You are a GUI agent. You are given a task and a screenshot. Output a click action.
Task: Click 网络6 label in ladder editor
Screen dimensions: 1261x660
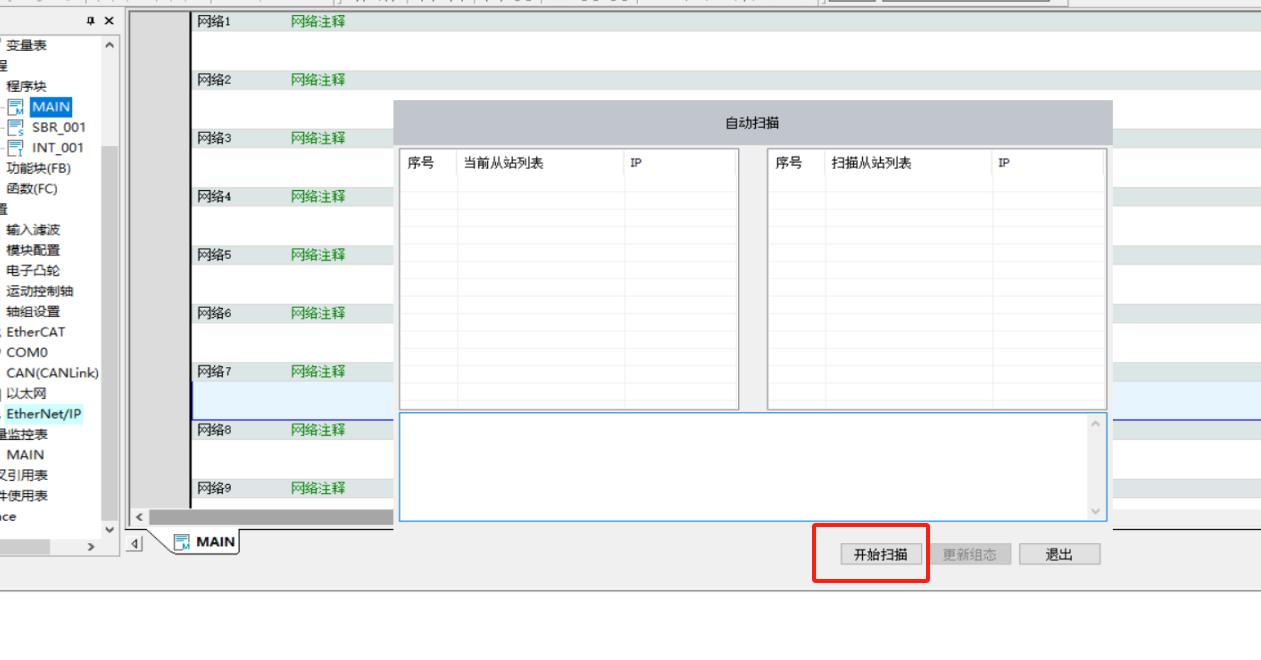pos(214,313)
